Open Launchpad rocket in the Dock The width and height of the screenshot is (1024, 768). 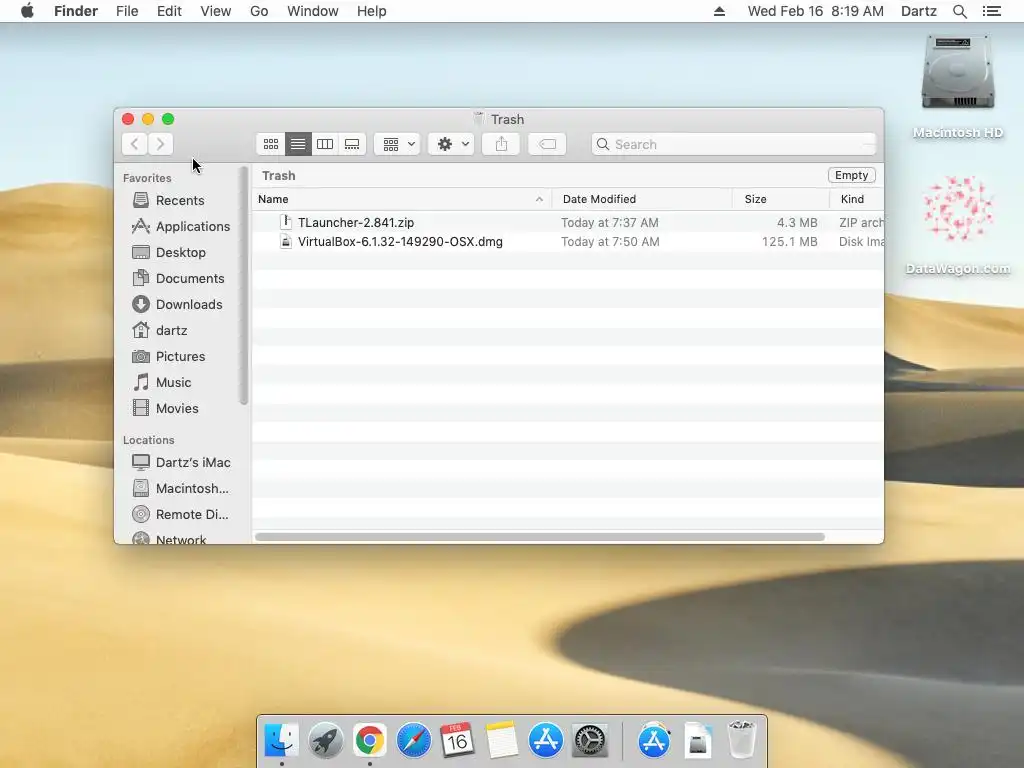pyautogui.click(x=326, y=740)
